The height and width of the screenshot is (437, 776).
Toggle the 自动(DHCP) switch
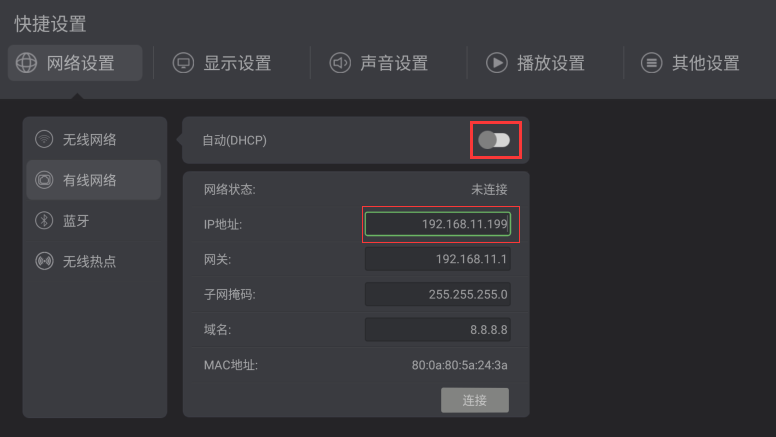pyautogui.click(x=494, y=140)
